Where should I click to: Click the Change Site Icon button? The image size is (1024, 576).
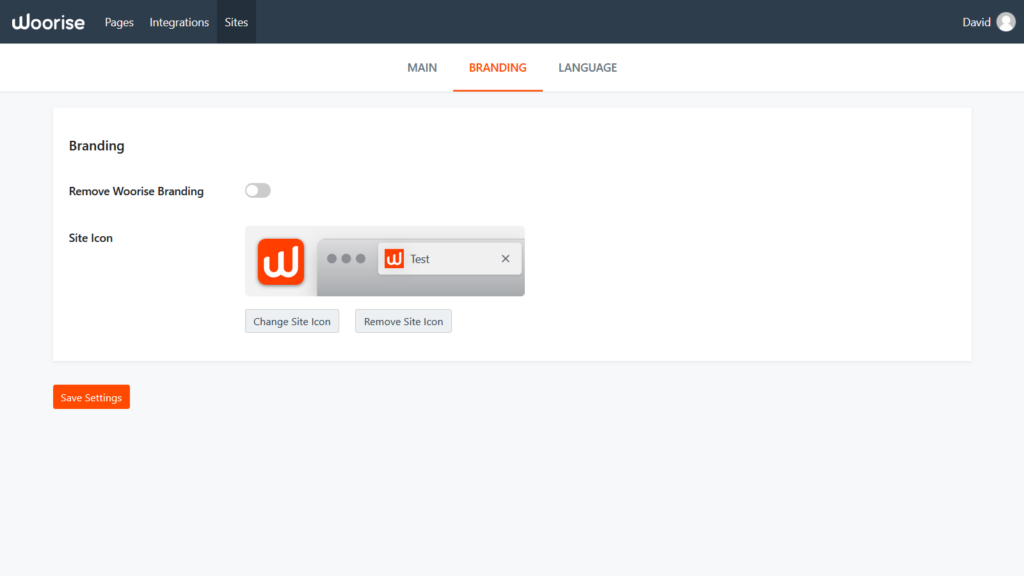click(292, 321)
